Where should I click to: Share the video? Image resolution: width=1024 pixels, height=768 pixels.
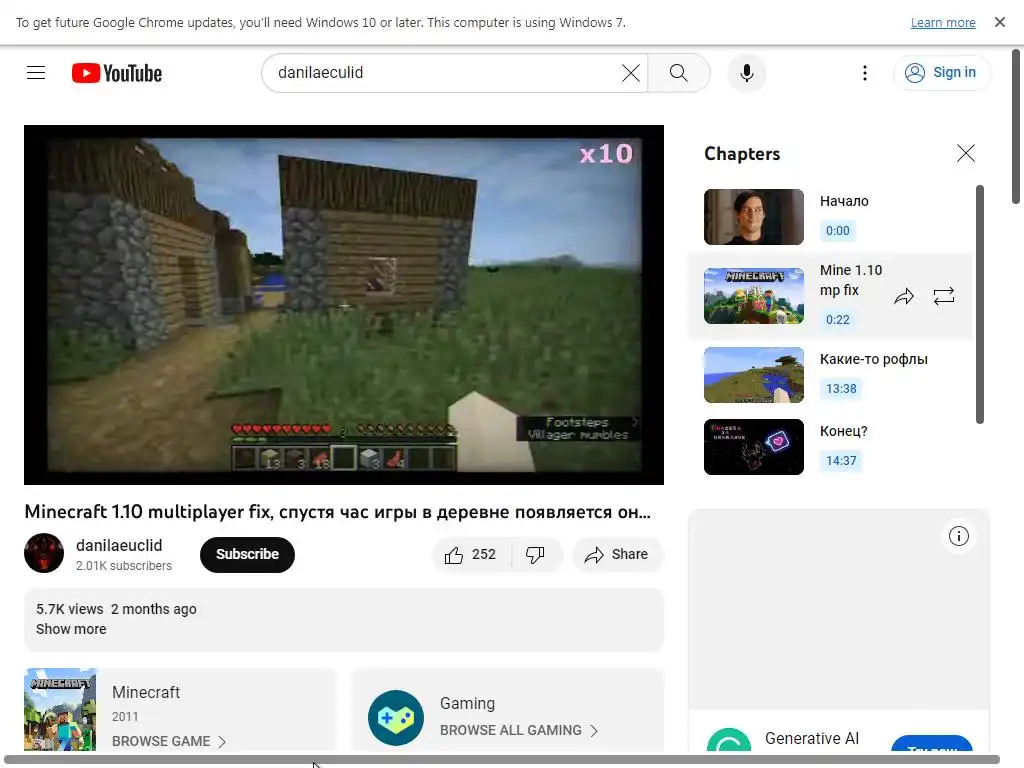pyautogui.click(x=617, y=554)
